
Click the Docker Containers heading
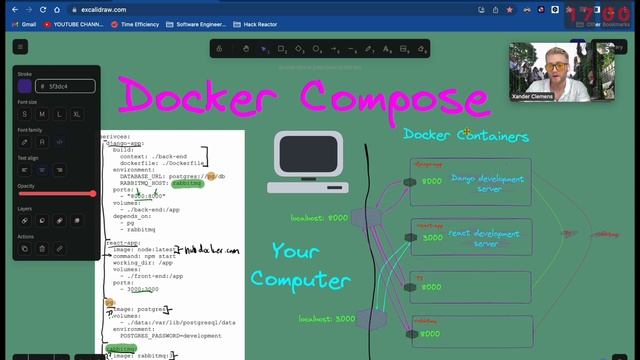[x=466, y=135]
